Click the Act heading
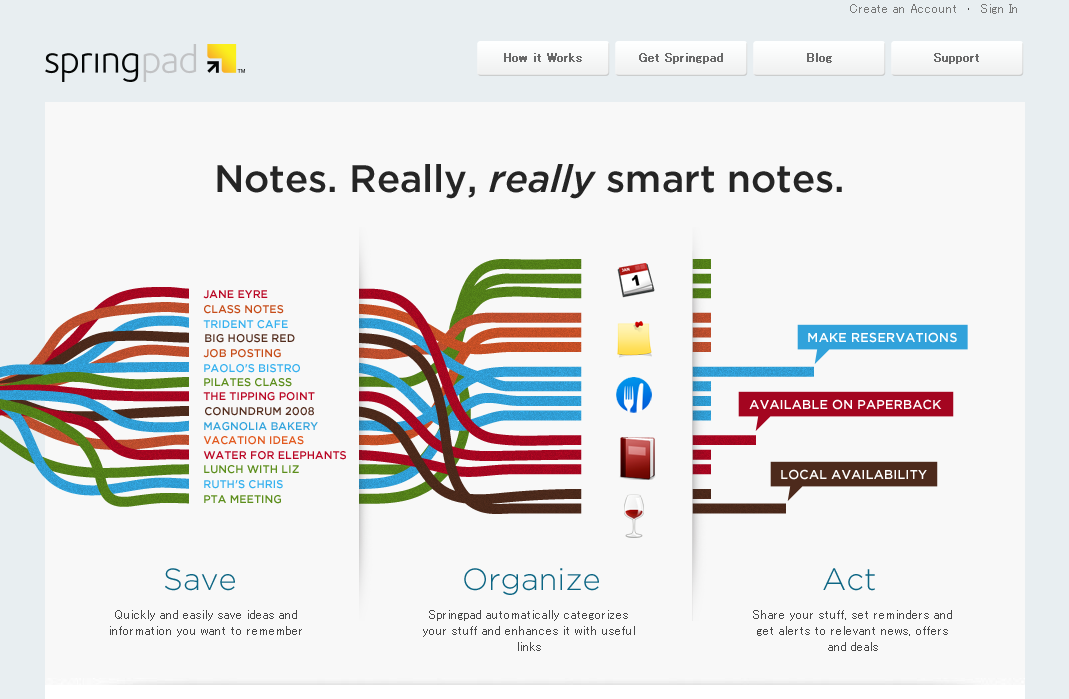The width and height of the screenshot is (1069, 699). click(x=849, y=580)
